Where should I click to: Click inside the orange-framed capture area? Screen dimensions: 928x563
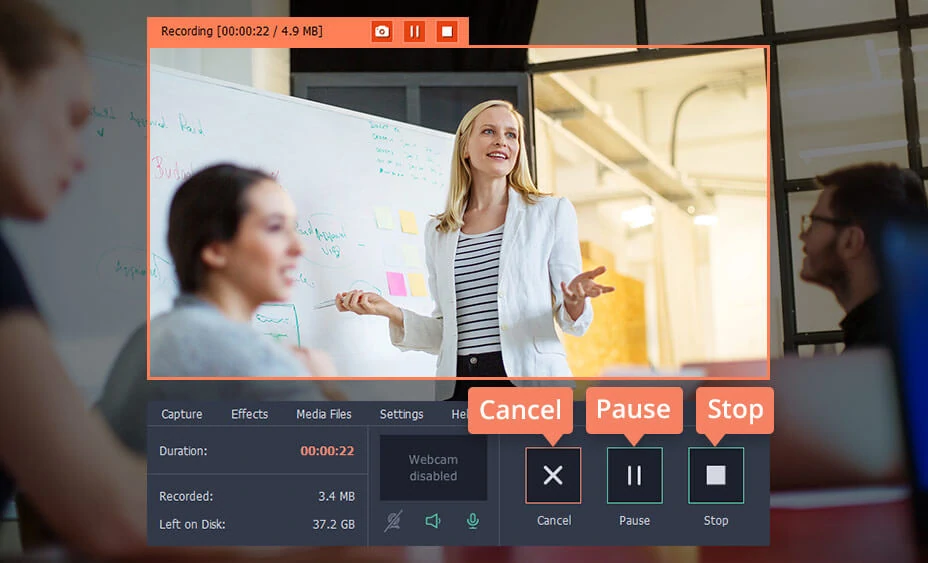click(458, 212)
